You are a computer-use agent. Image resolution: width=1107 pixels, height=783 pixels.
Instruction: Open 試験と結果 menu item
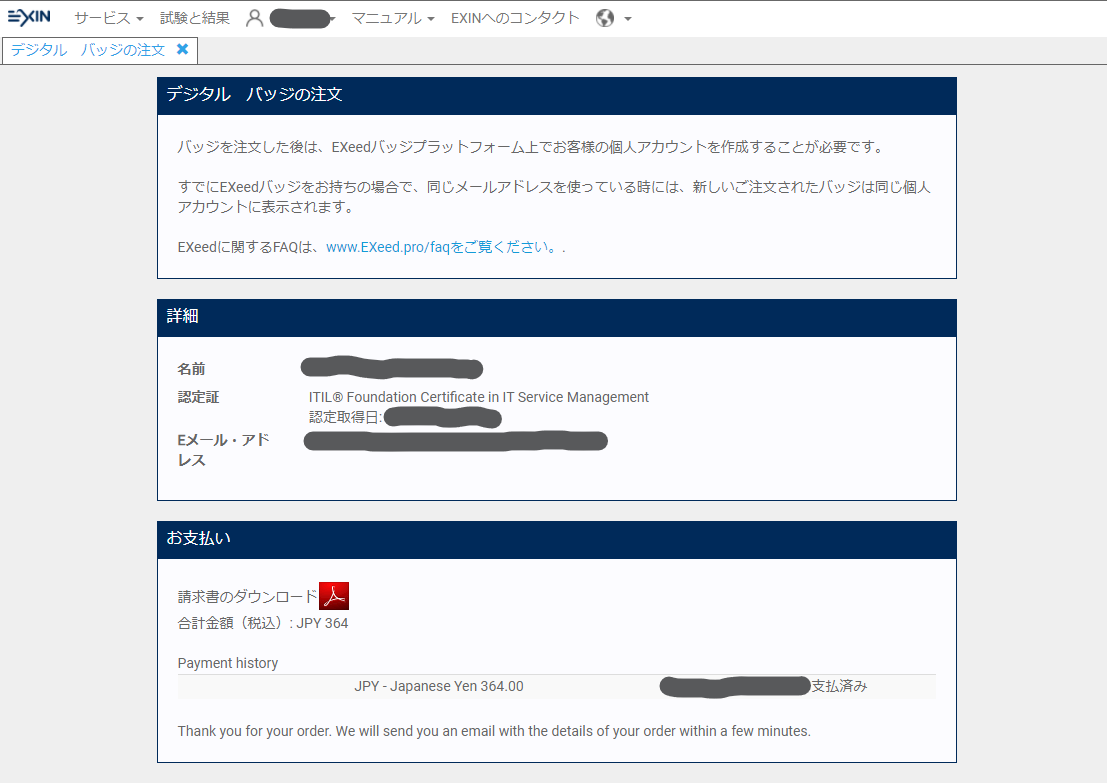pos(195,18)
